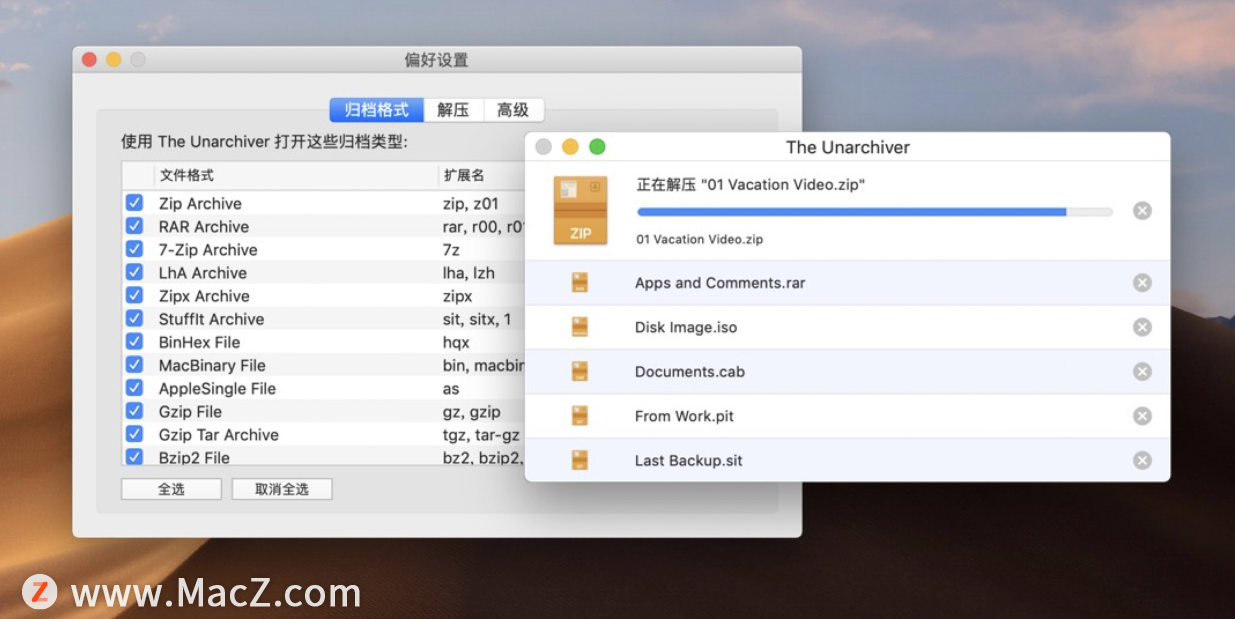
Task: Click the large ZIP archive icon
Action: 580,210
